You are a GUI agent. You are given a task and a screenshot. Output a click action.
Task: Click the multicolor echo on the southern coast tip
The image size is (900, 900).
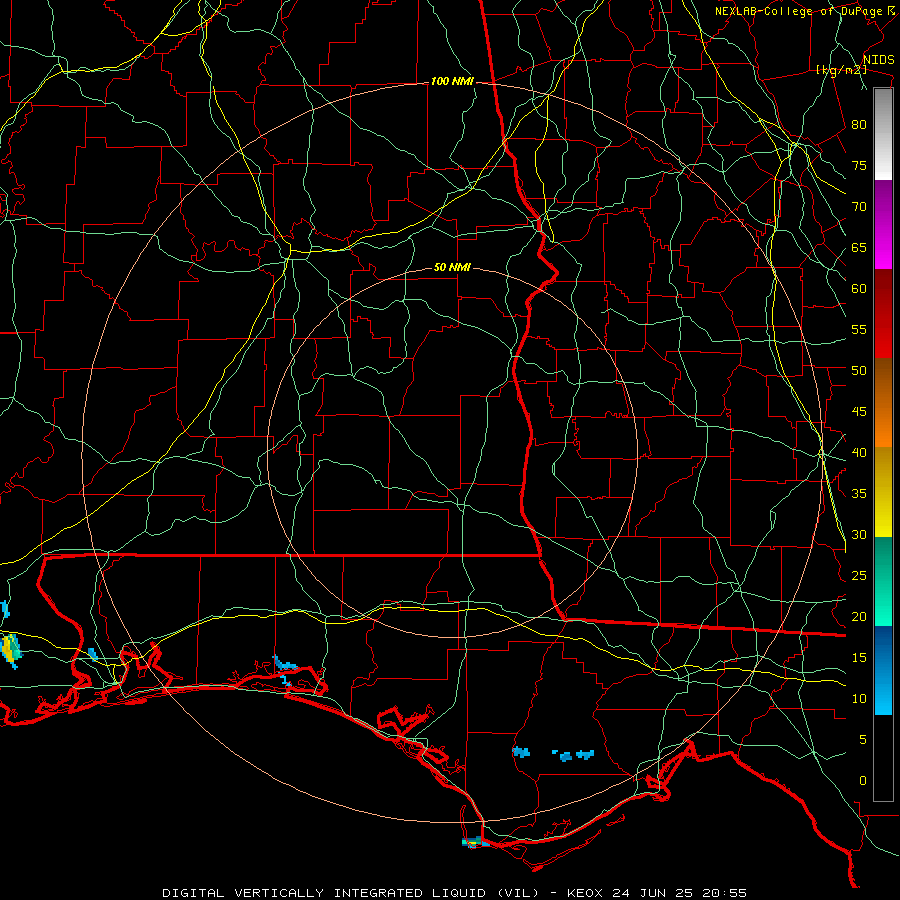coord(475,842)
